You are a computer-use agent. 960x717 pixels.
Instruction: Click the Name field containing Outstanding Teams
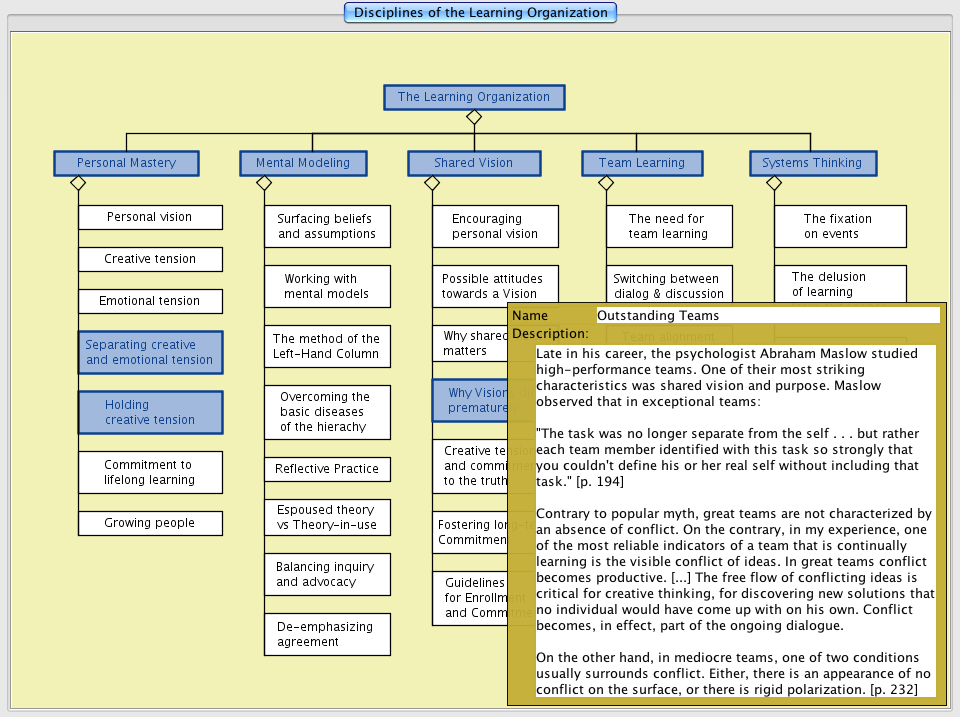click(767, 315)
